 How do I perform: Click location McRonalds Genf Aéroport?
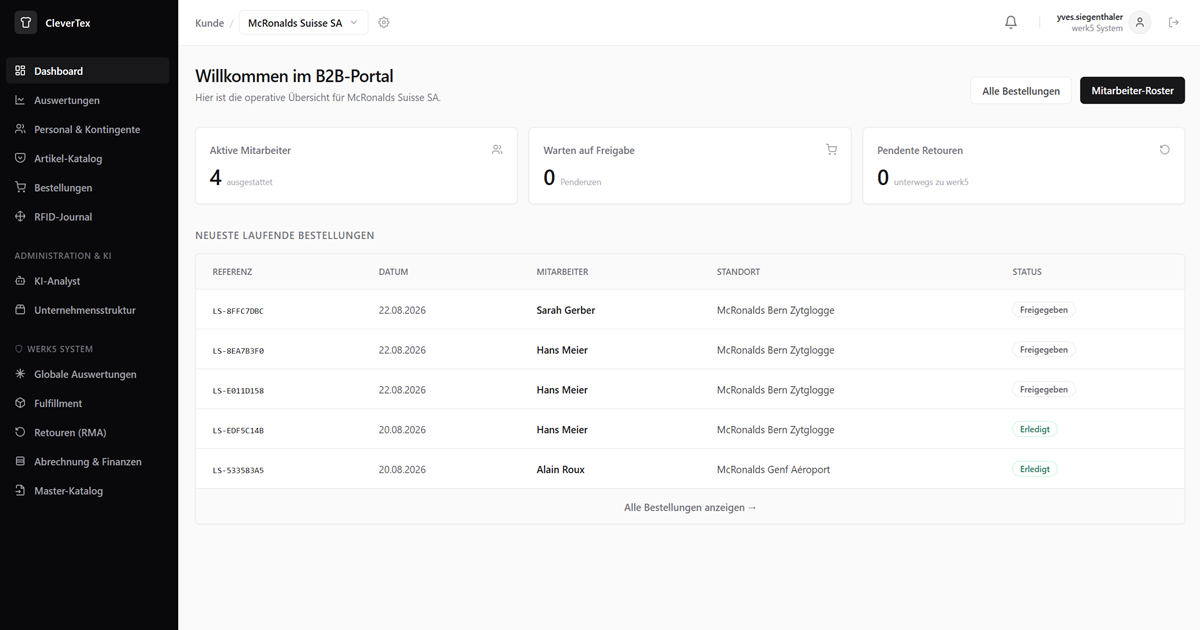point(773,469)
